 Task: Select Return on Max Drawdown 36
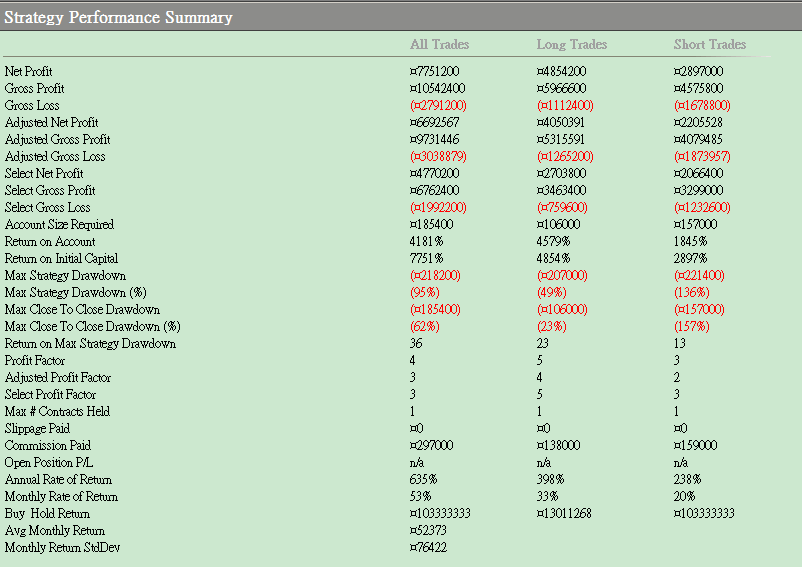pyautogui.click(x=416, y=343)
